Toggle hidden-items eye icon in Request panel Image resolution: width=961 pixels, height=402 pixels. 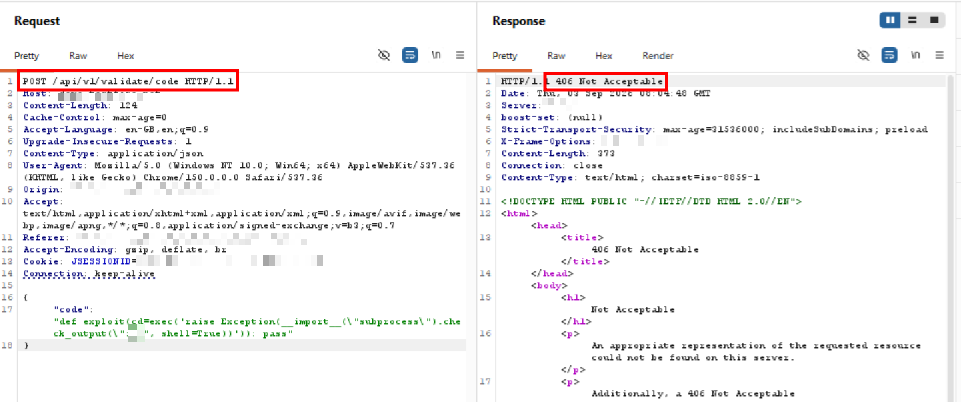(x=384, y=55)
